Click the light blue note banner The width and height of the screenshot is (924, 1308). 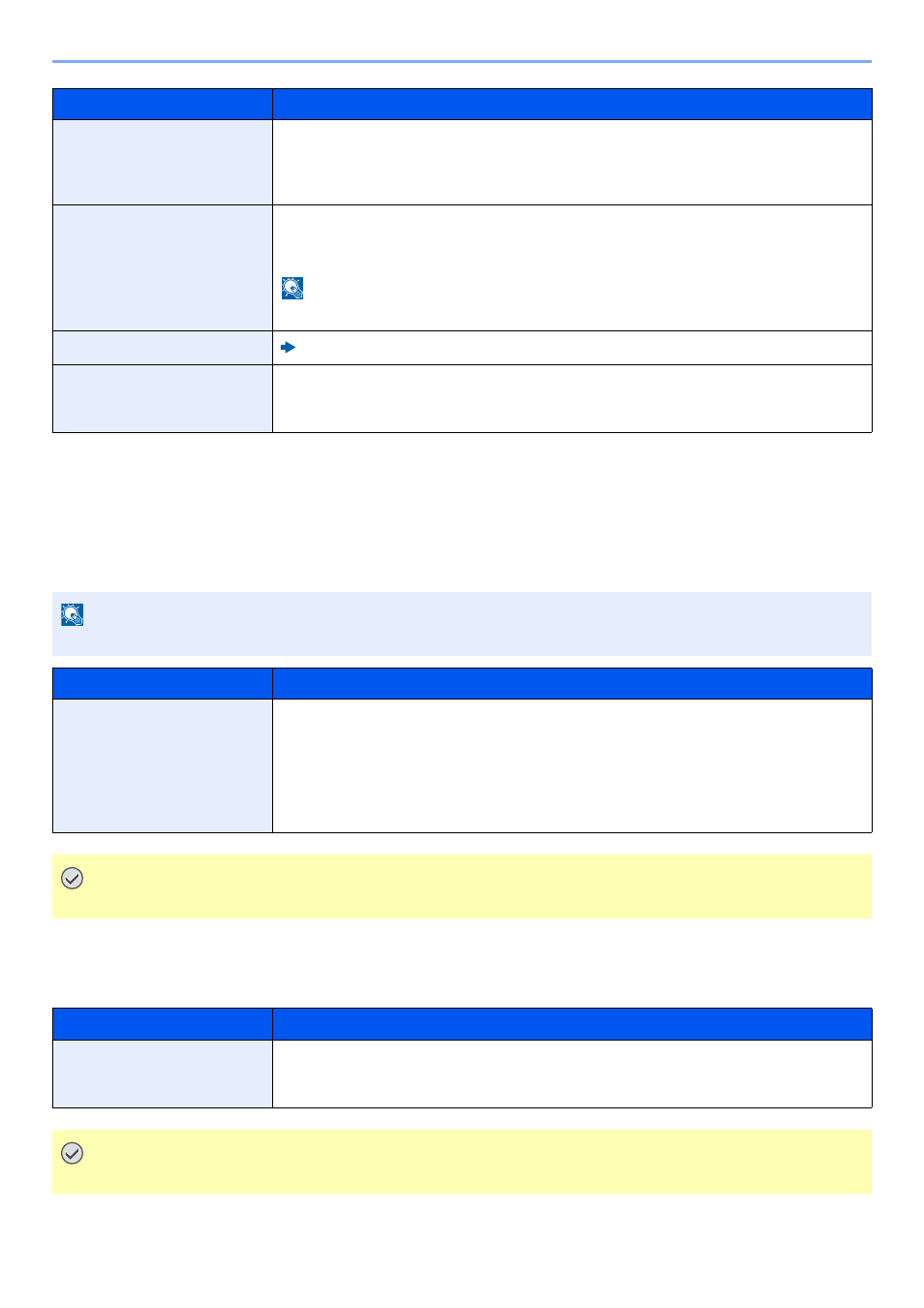(x=462, y=624)
